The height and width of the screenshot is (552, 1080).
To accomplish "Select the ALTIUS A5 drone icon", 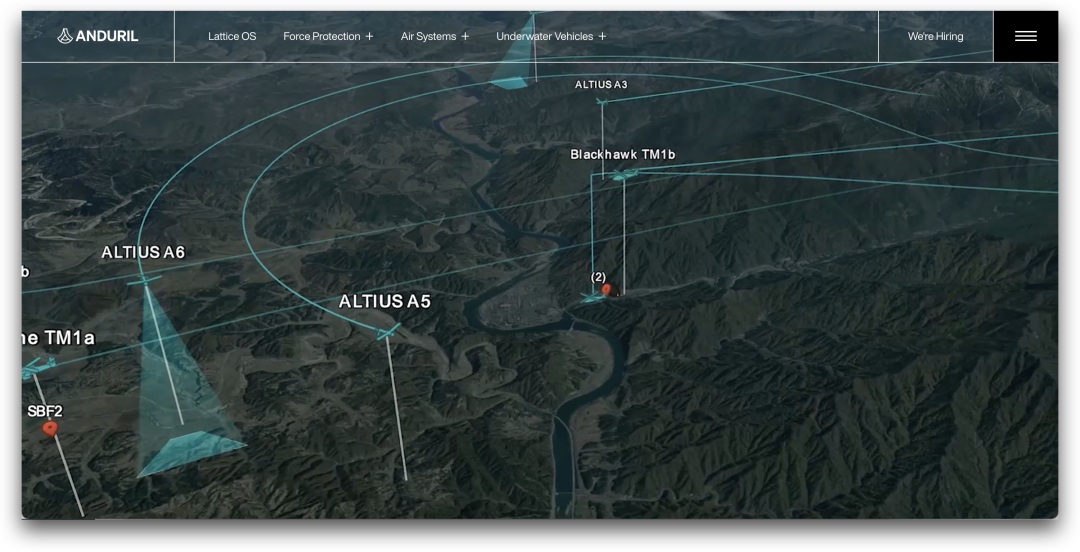I will click(388, 331).
